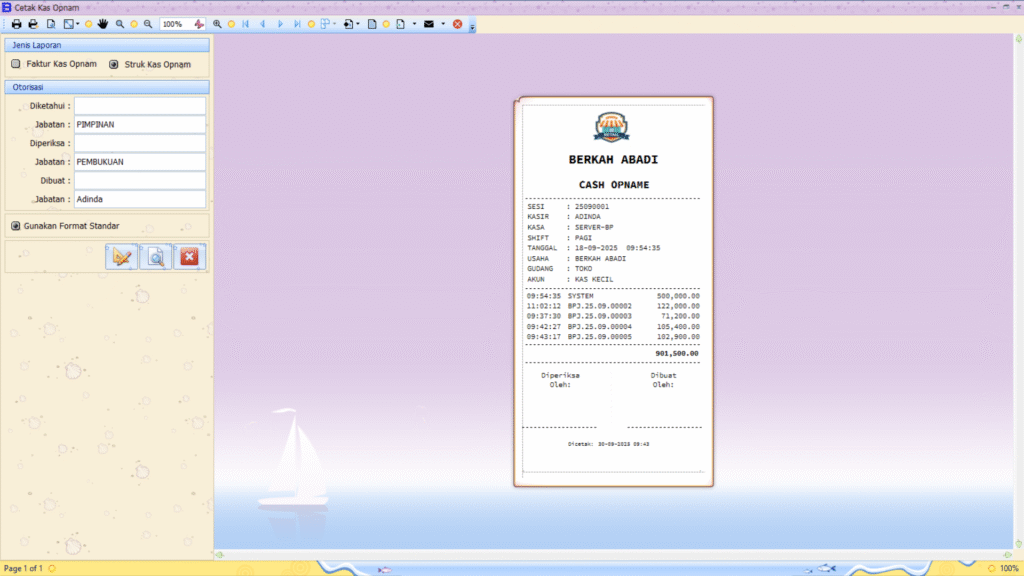Go to the last page
Image resolution: width=1024 pixels, height=576 pixels.
(x=297, y=23)
